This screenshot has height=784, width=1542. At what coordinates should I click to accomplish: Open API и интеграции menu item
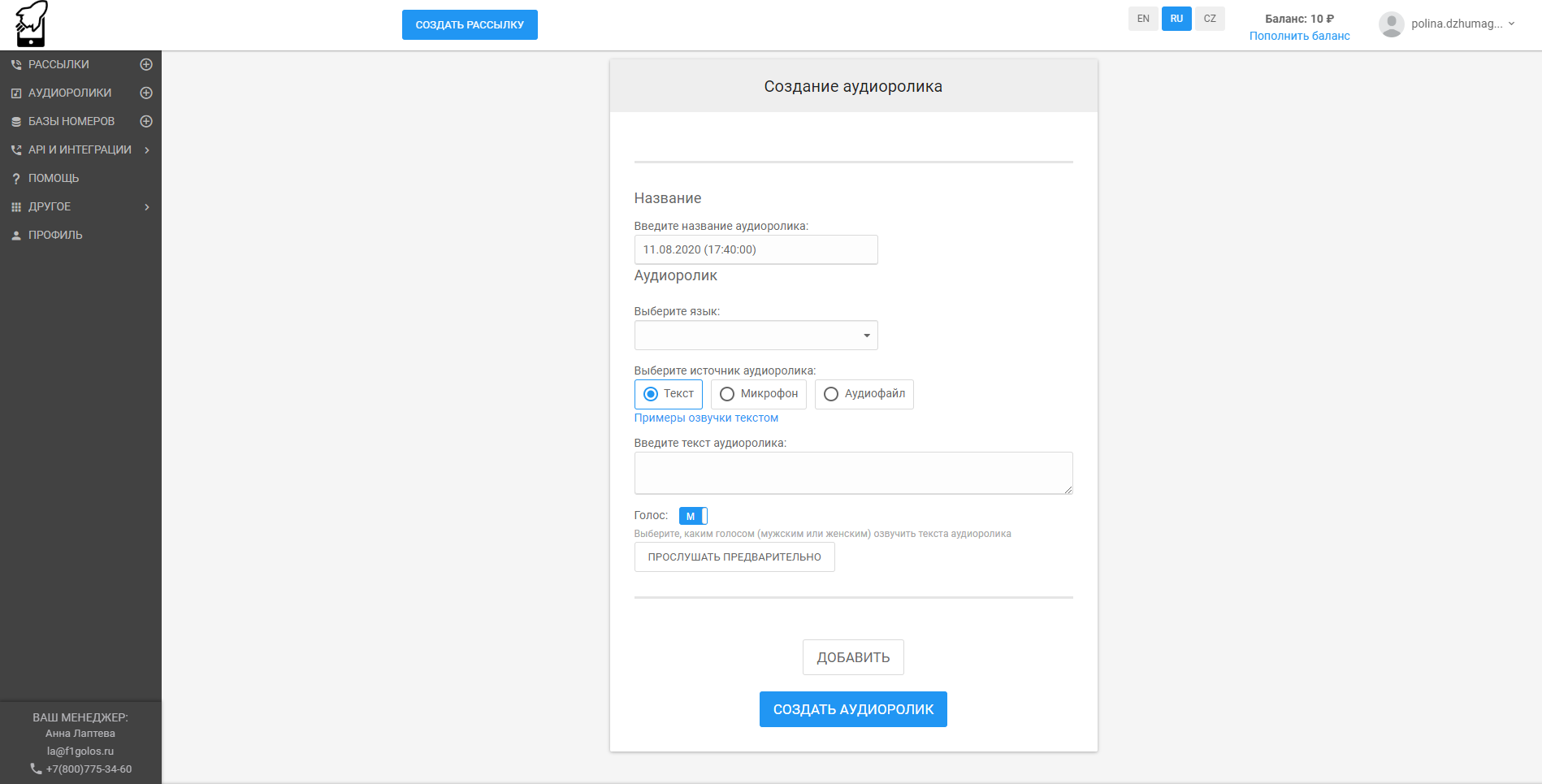click(x=80, y=149)
